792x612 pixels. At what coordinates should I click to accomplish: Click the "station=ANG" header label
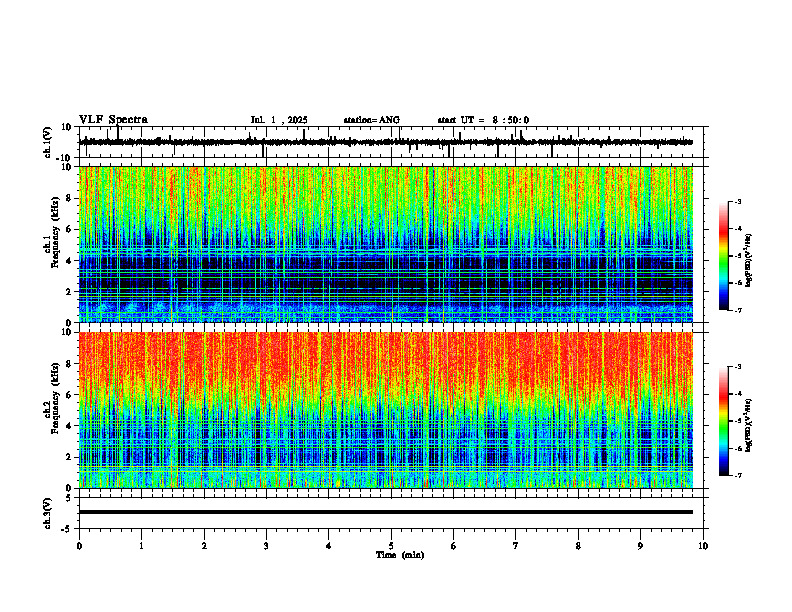[x=372, y=120]
